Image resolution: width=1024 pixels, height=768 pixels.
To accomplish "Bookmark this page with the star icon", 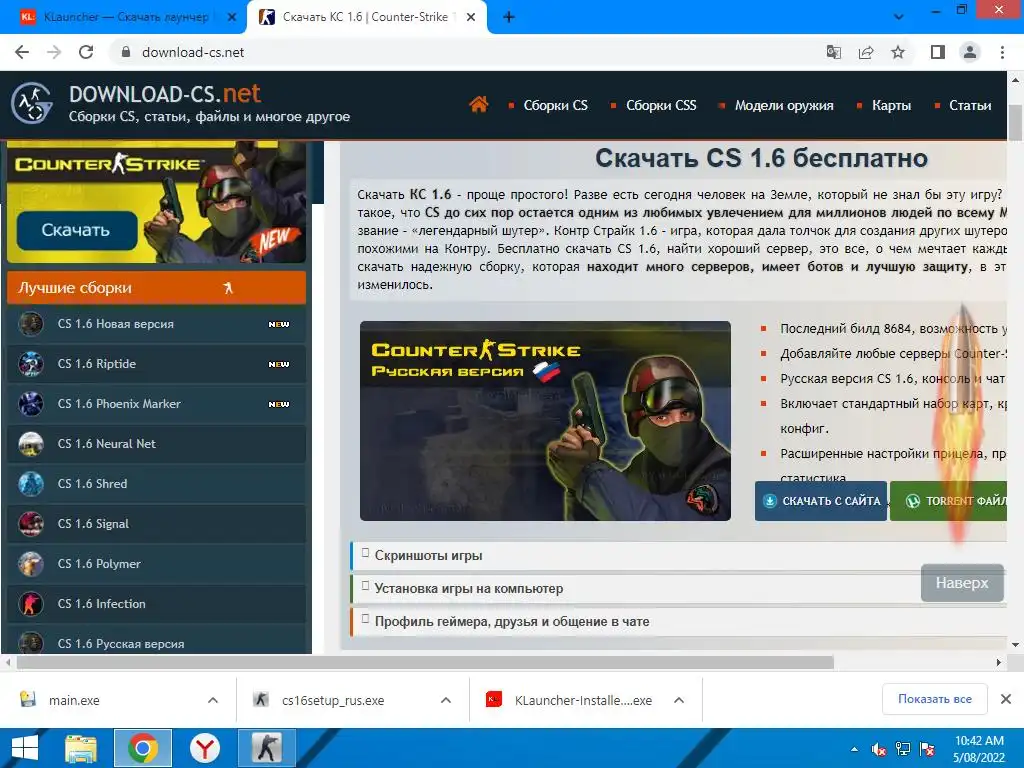I will (898, 52).
